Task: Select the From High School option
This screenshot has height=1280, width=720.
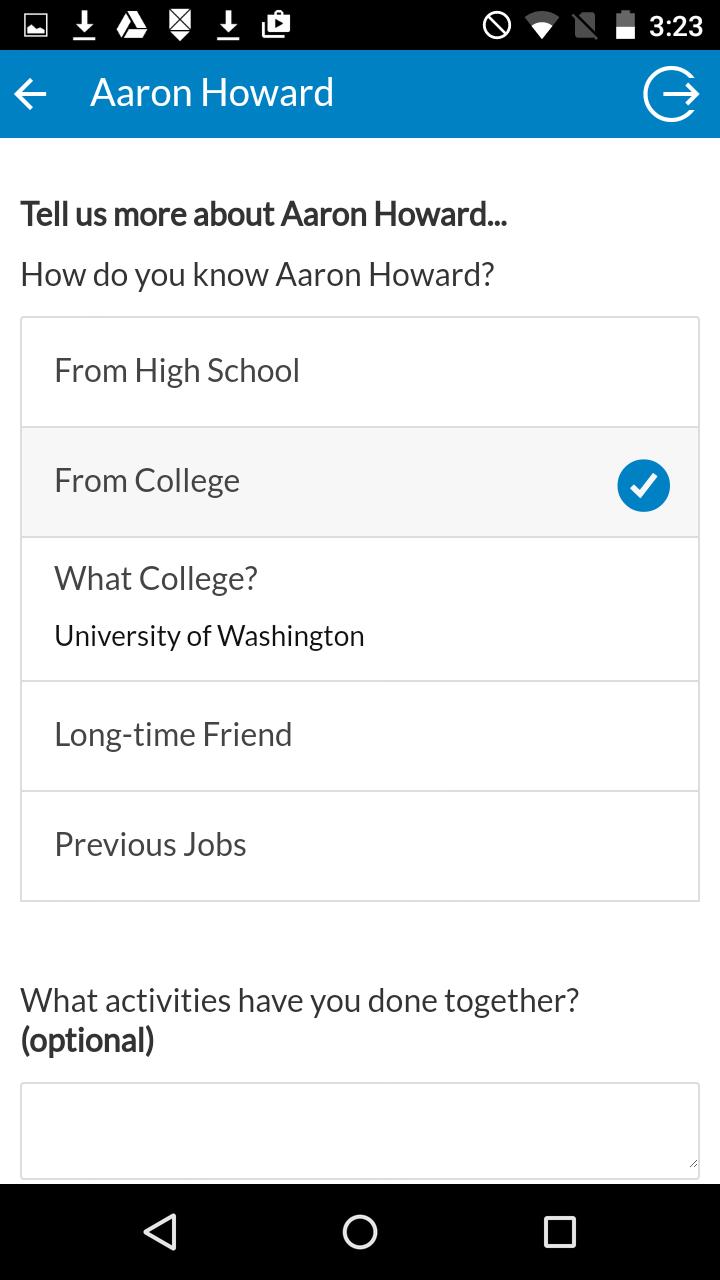Action: coord(360,372)
